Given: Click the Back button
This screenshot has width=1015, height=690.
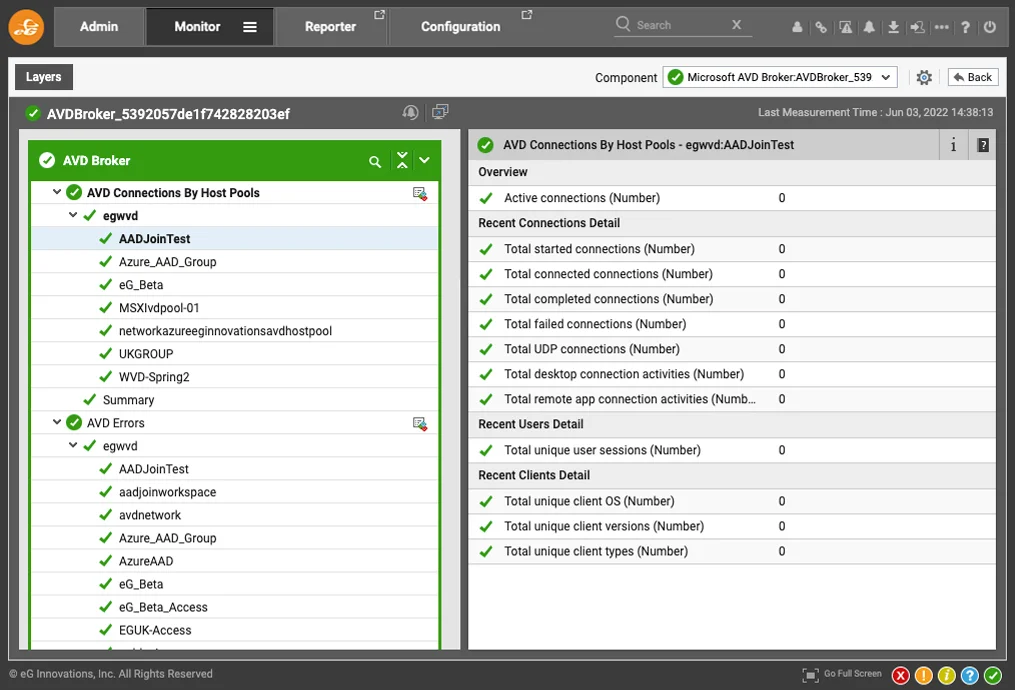Looking at the screenshot, I should [x=973, y=77].
